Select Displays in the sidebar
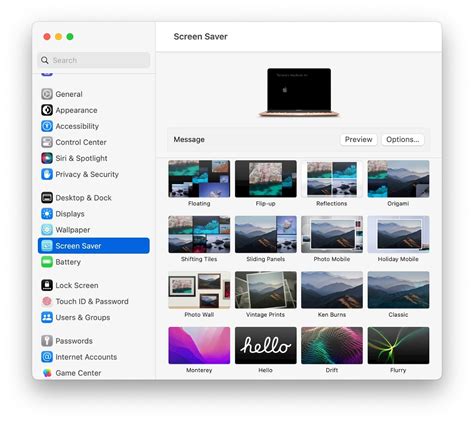474x422 pixels. (x=94, y=214)
